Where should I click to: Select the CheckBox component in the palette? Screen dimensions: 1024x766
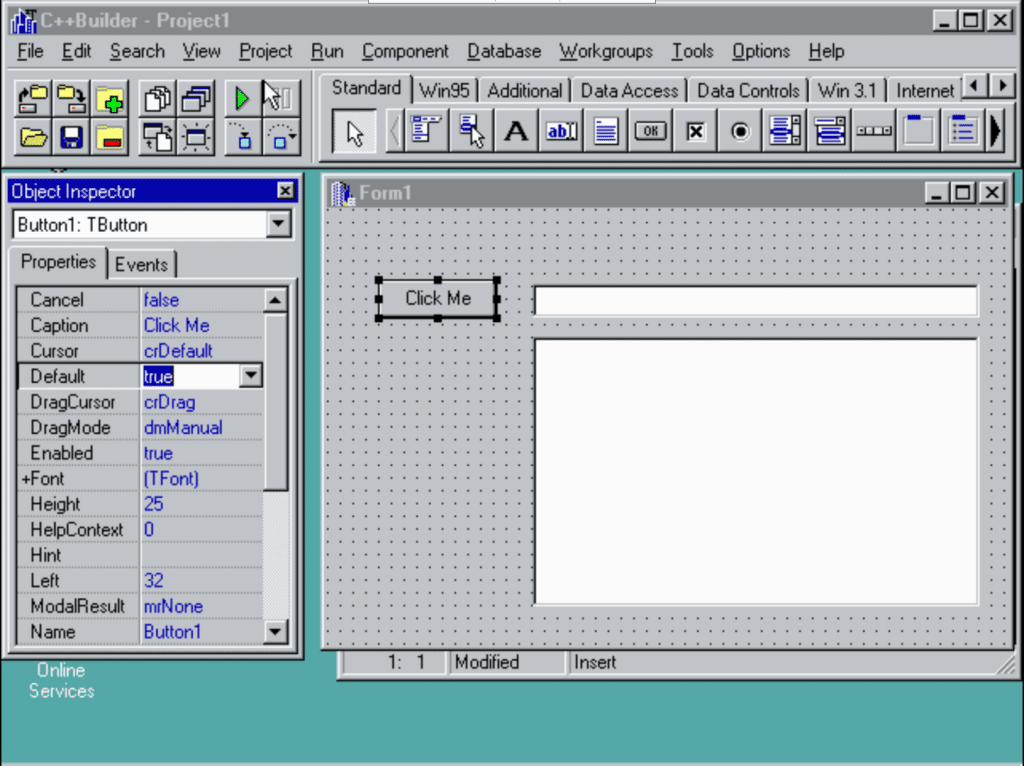click(x=696, y=131)
